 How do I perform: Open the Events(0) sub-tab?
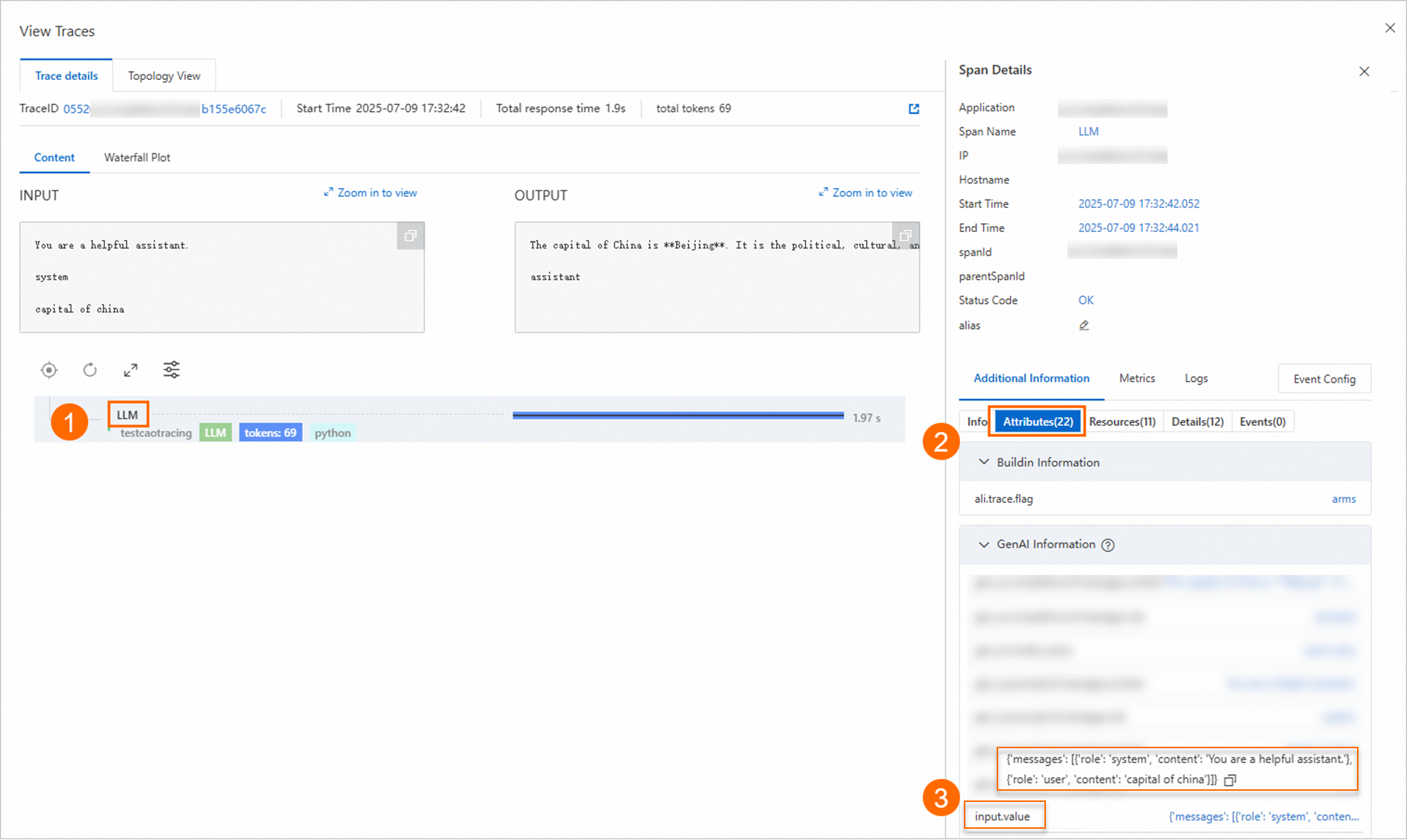coord(1262,421)
